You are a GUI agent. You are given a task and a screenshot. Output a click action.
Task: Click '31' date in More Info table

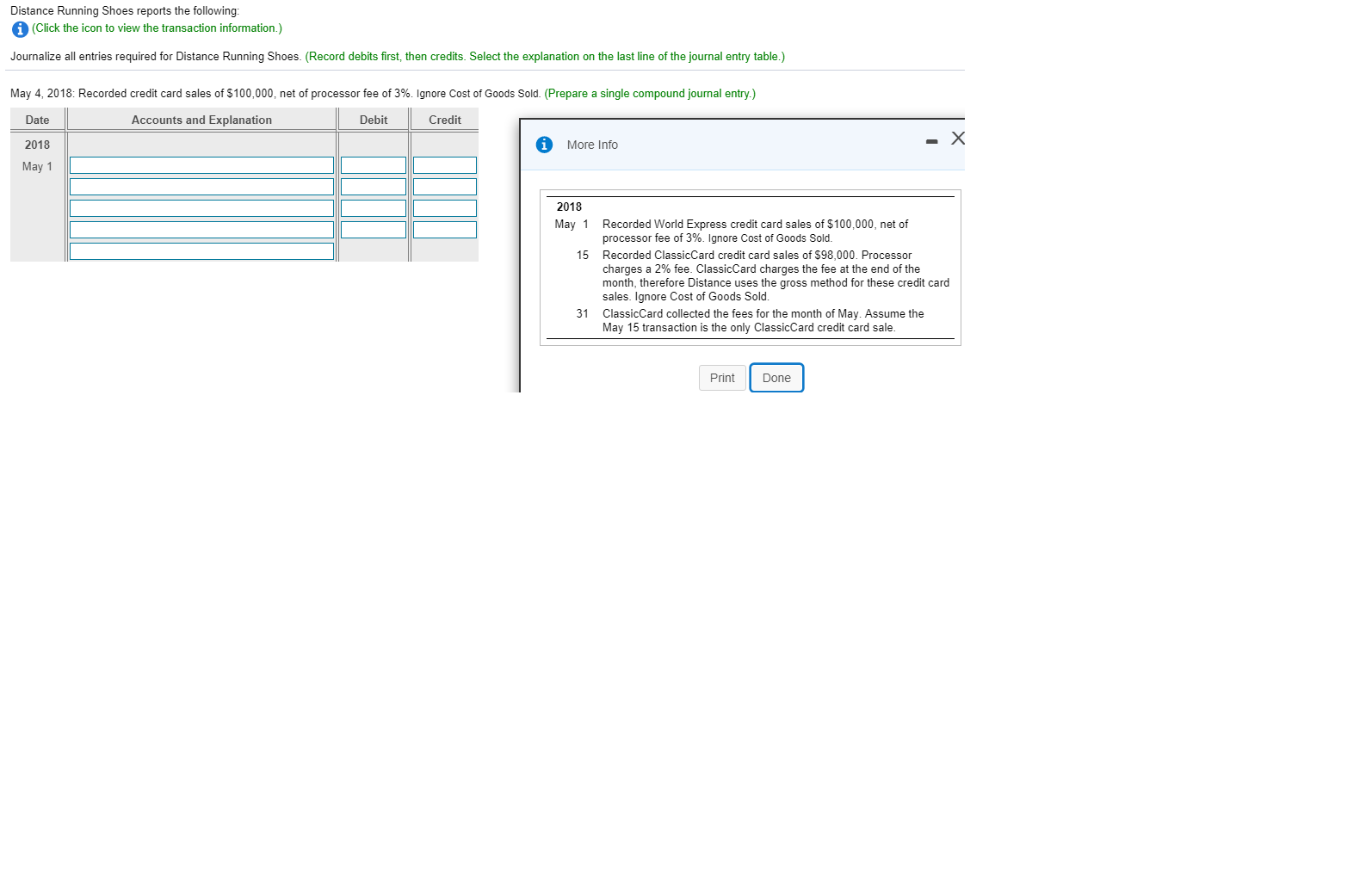click(x=583, y=314)
